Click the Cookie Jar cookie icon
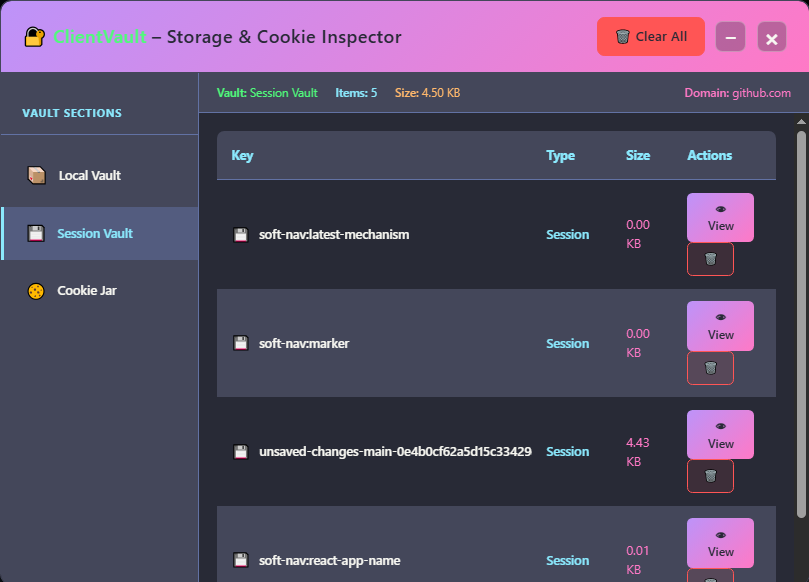809x582 pixels. tap(37, 291)
